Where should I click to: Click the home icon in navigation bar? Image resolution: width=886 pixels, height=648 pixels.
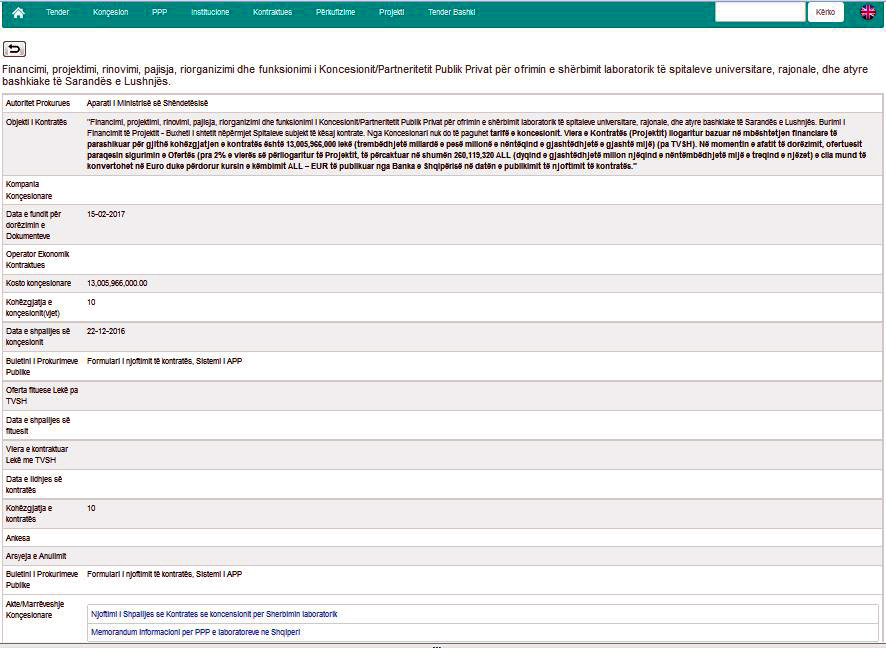pyautogui.click(x=17, y=12)
